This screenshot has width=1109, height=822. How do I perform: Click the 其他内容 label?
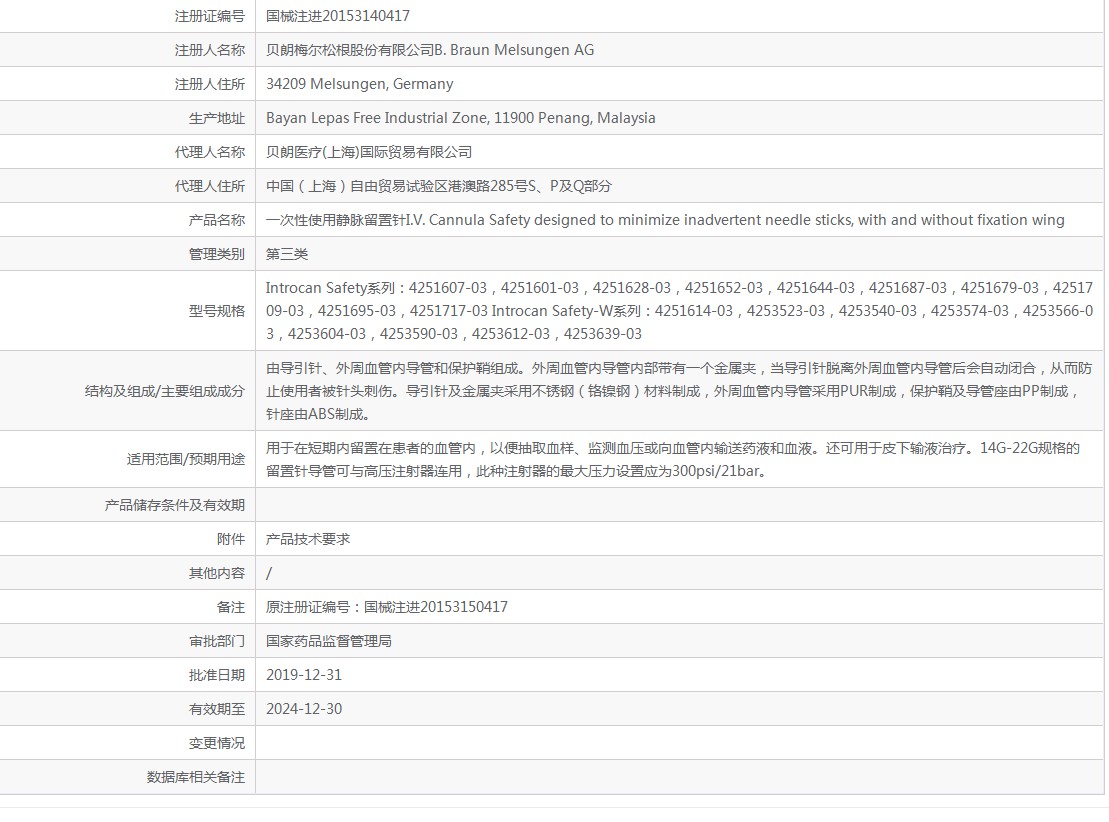(216, 572)
